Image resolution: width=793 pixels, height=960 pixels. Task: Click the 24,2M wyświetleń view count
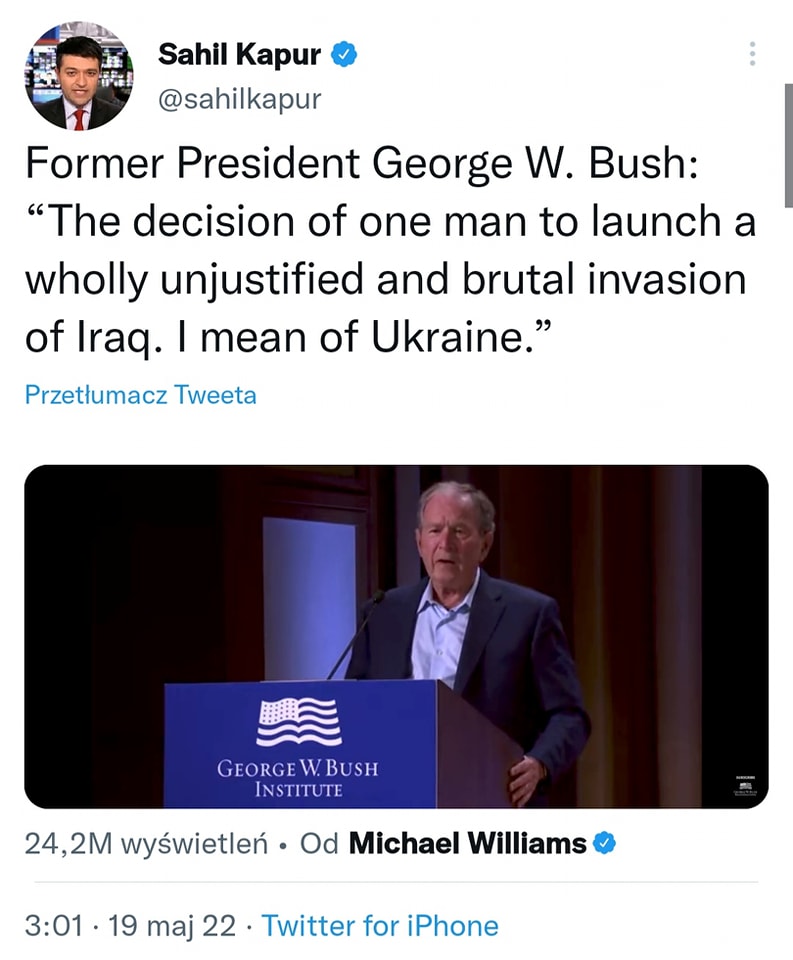click(144, 844)
